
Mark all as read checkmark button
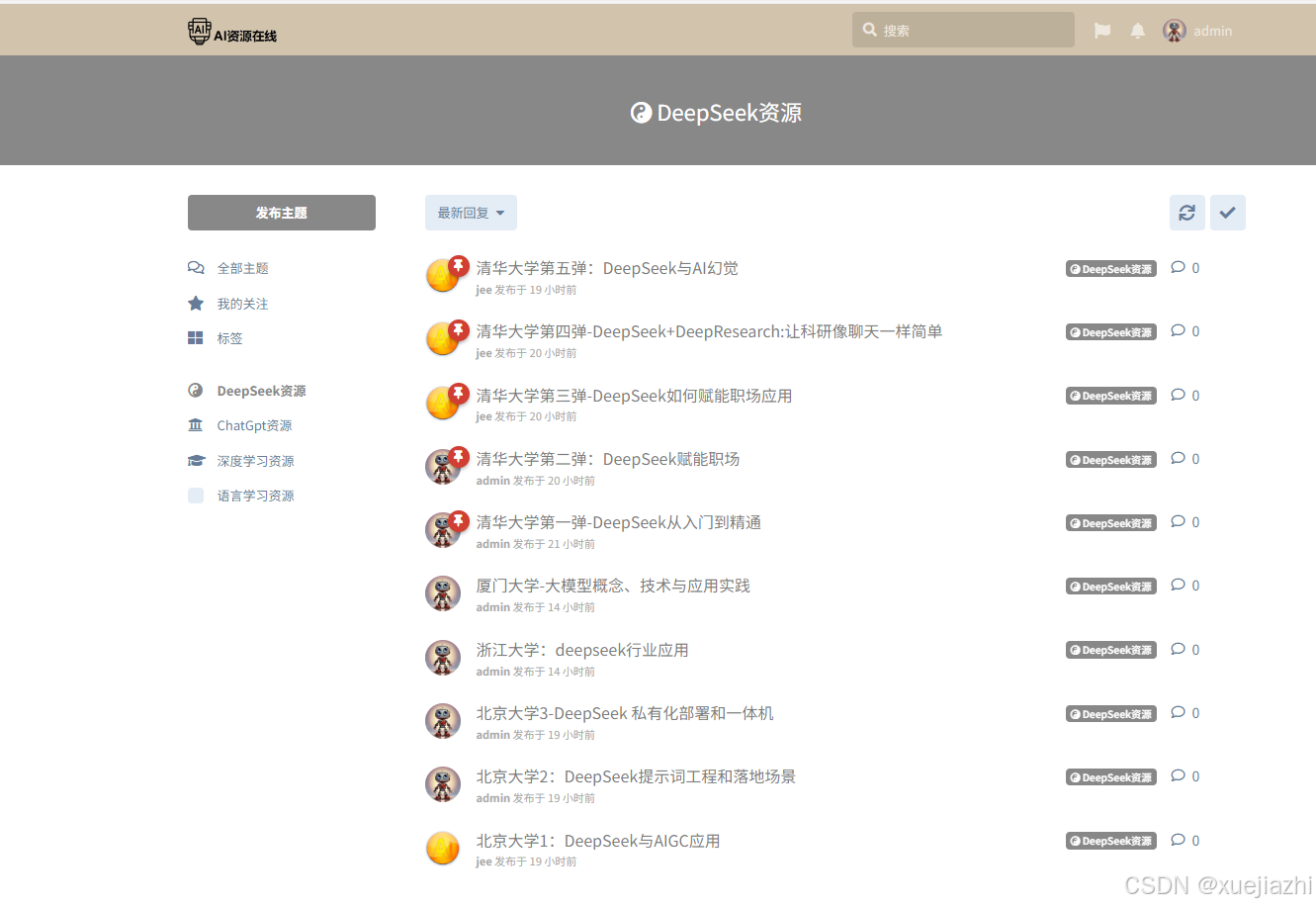point(1228,213)
